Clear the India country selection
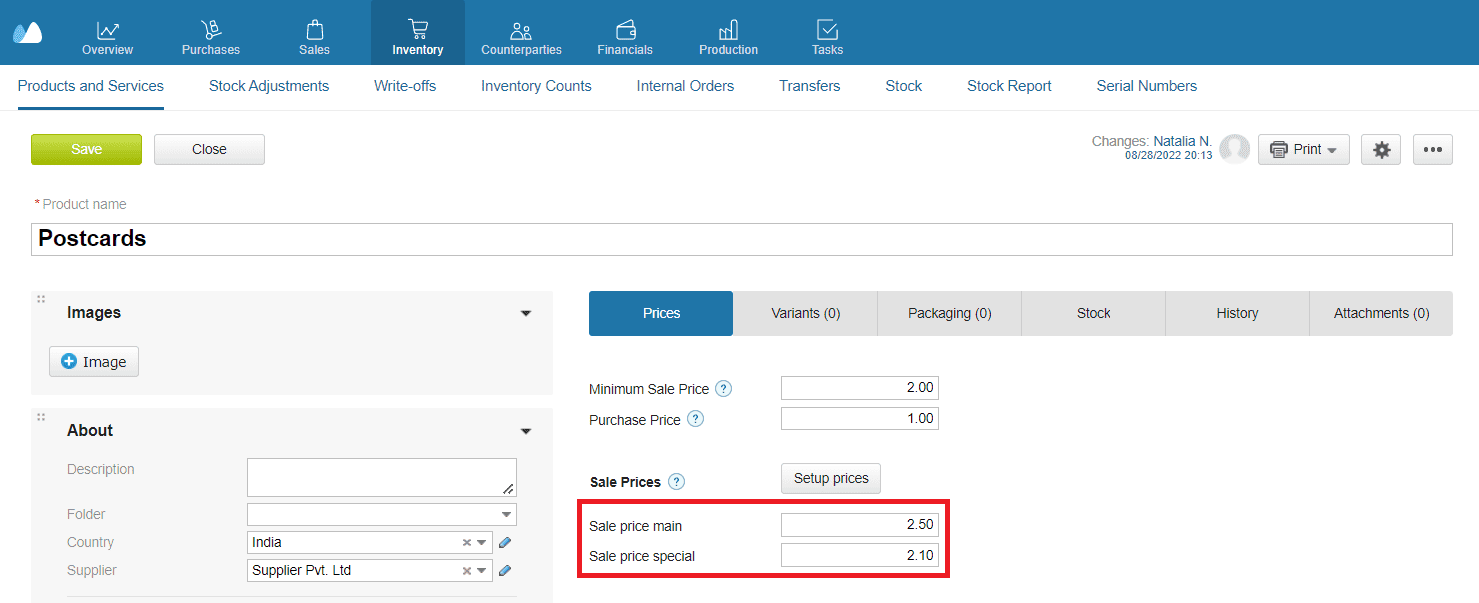The image size is (1479, 603). point(466,542)
